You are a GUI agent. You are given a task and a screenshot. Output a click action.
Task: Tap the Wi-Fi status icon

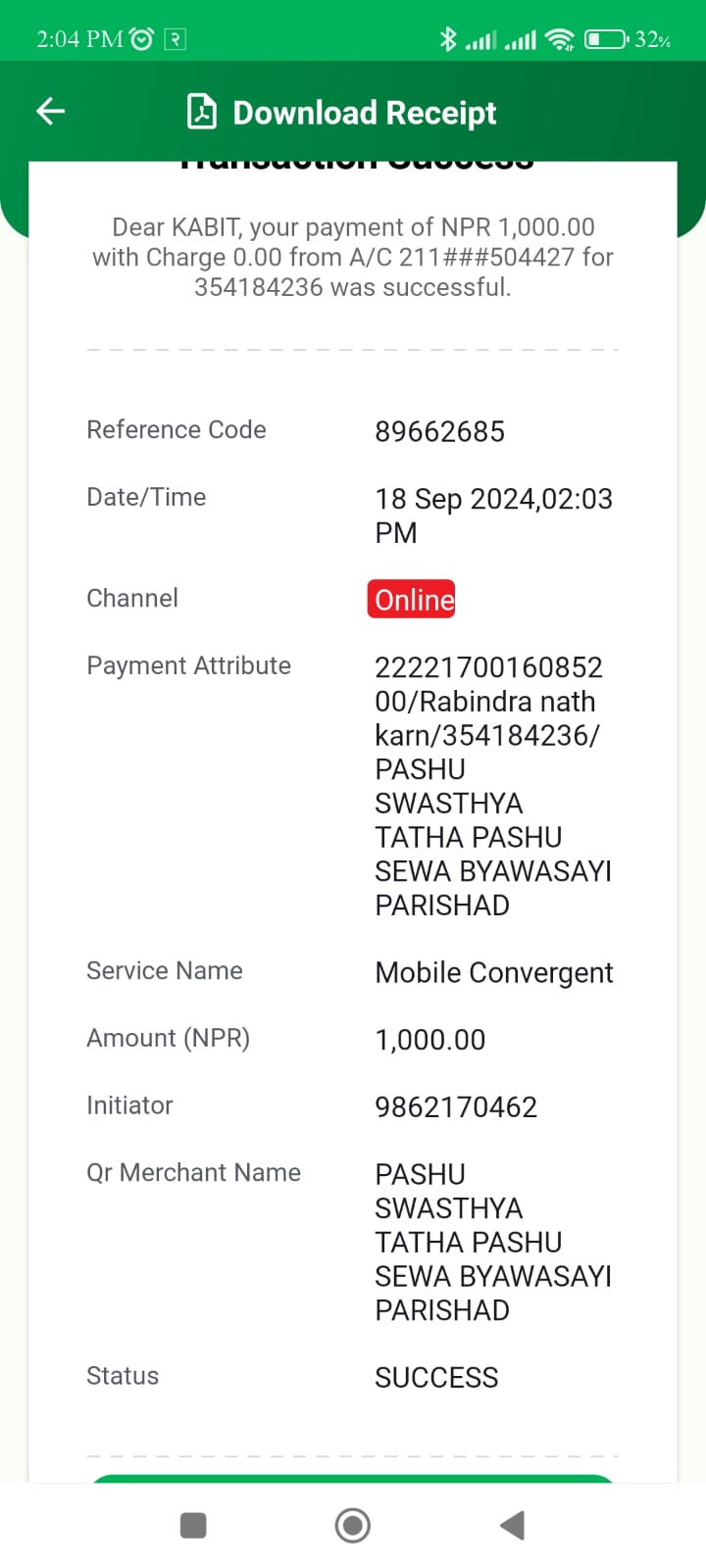(x=560, y=39)
